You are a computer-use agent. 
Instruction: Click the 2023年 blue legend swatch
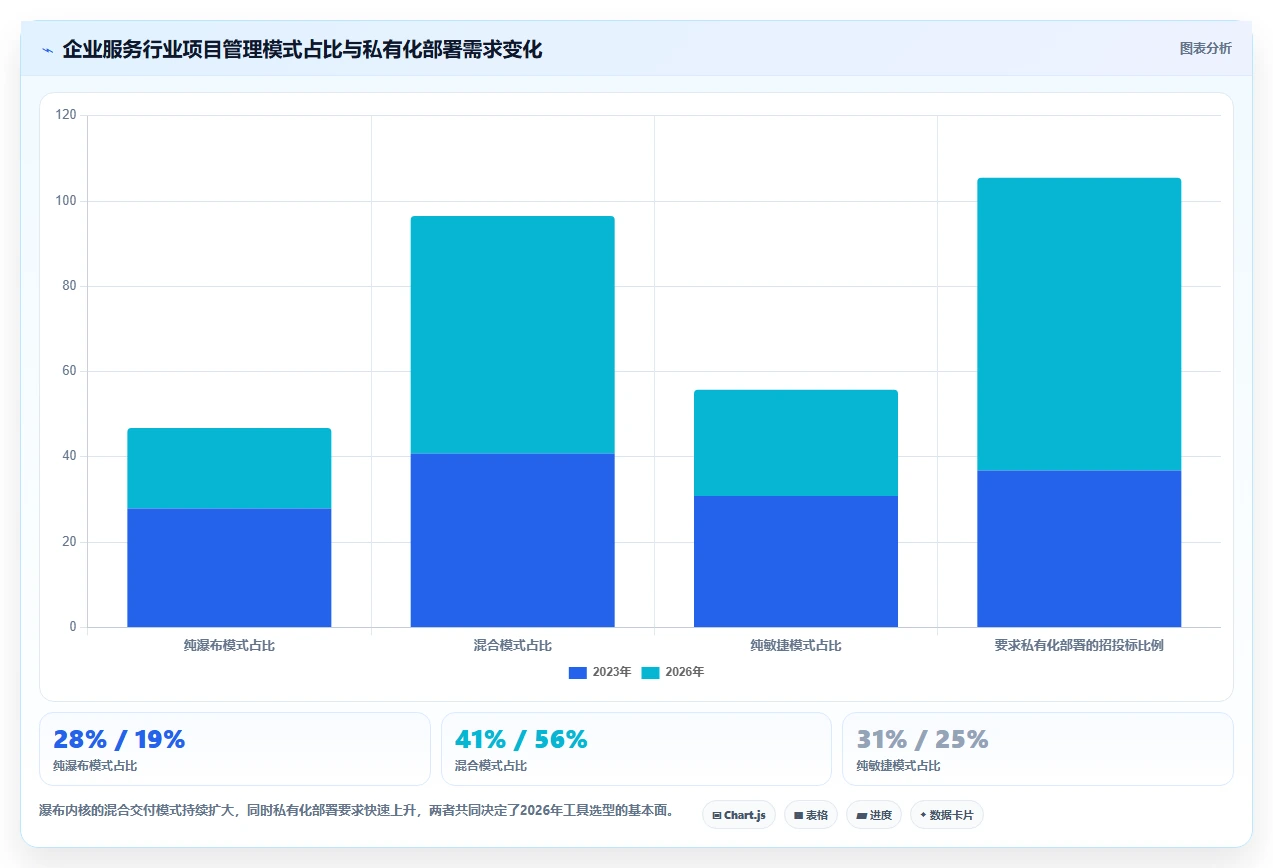pos(578,672)
